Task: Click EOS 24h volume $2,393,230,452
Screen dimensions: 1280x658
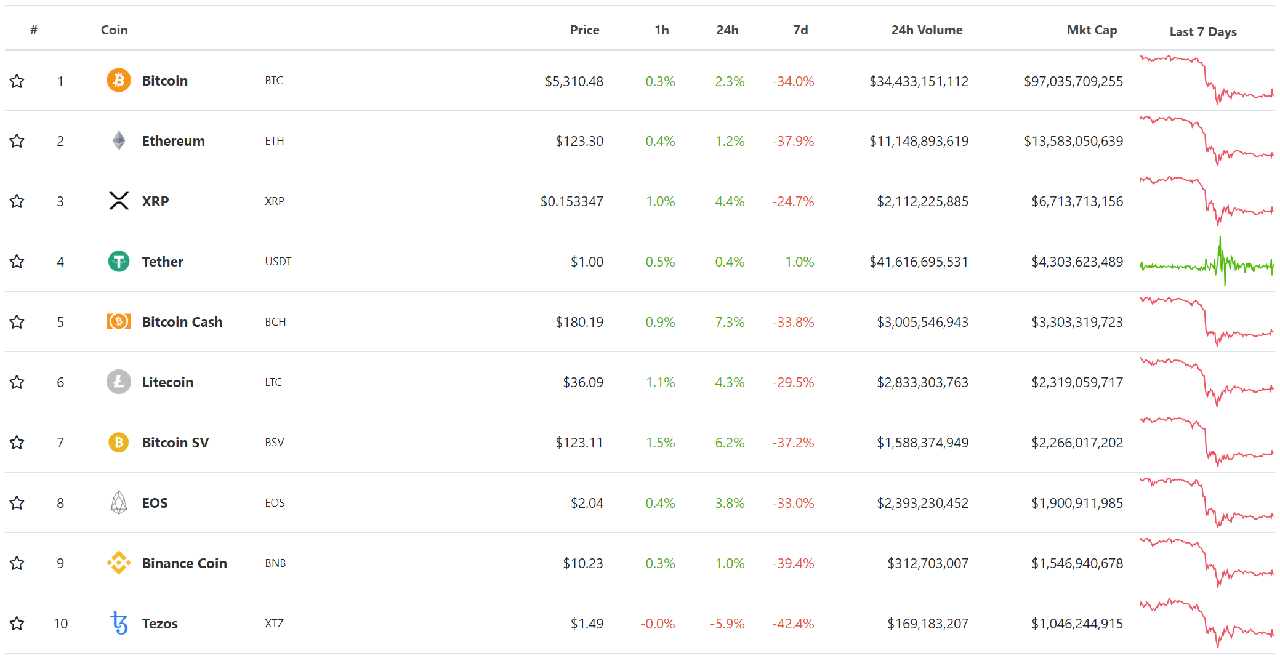Action: (923, 503)
